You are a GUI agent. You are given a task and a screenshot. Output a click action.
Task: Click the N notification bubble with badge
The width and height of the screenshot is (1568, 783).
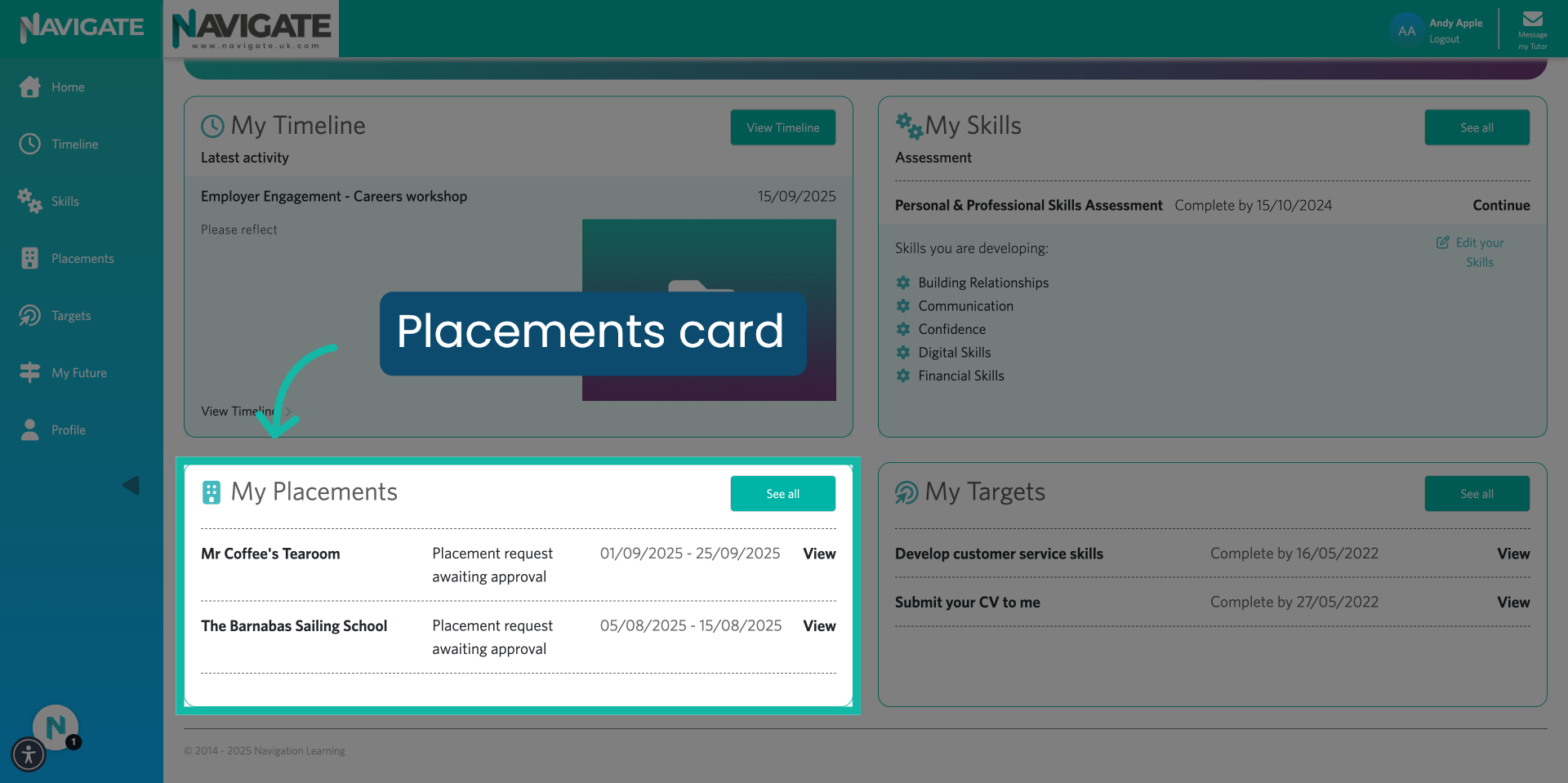55,725
